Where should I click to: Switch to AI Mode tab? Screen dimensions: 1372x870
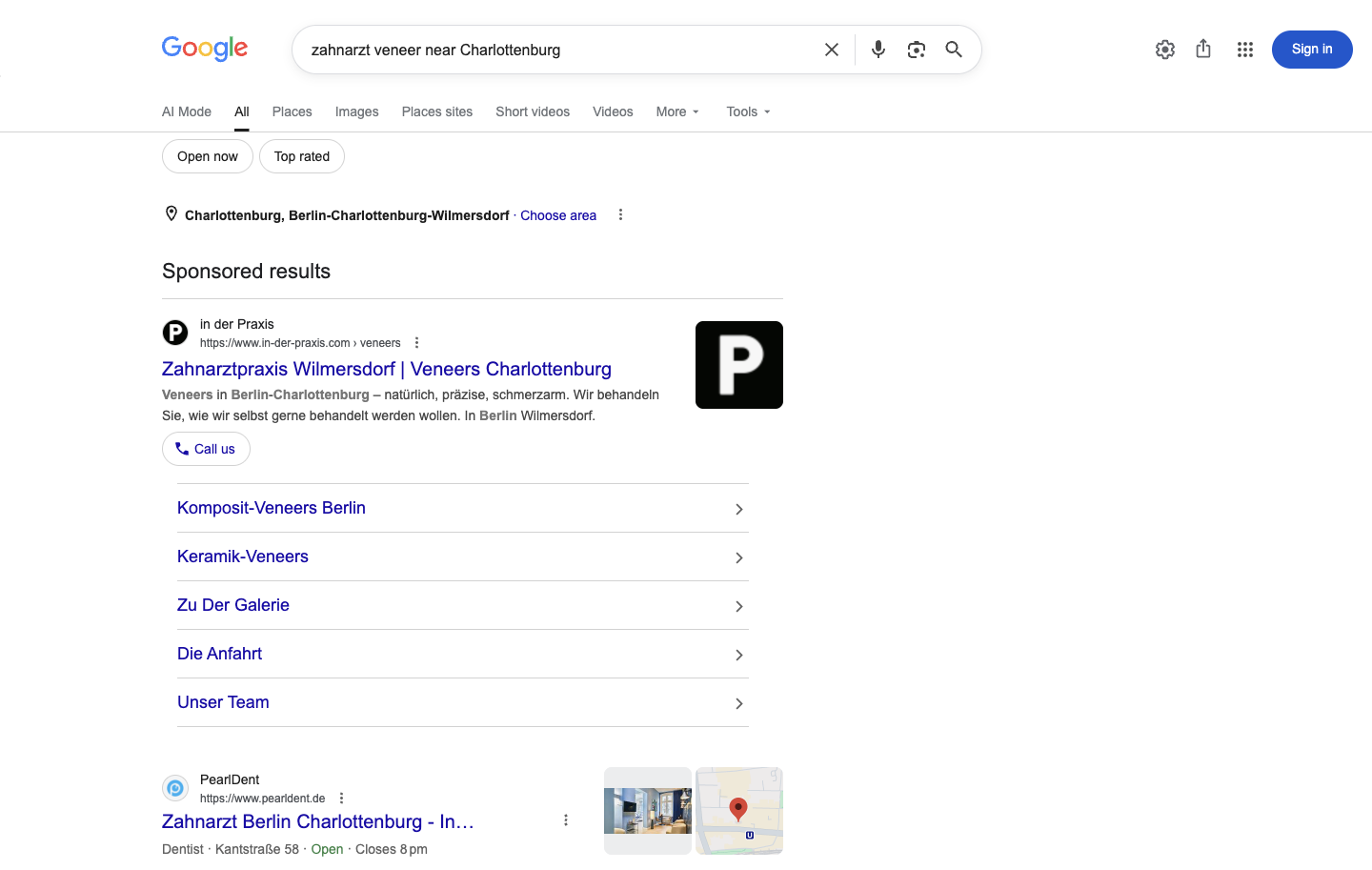[x=187, y=111]
